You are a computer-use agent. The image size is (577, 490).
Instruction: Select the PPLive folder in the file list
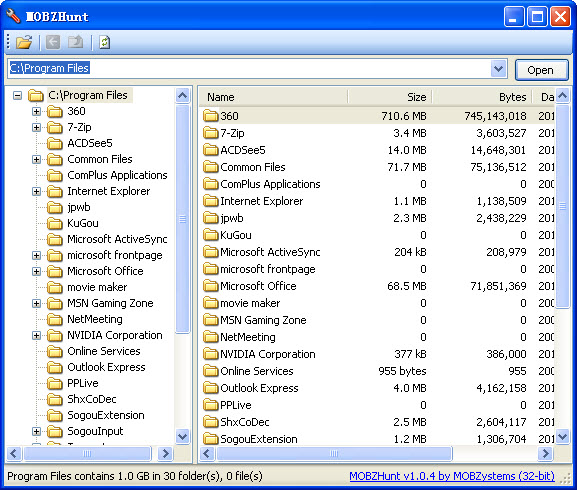click(236, 405)
